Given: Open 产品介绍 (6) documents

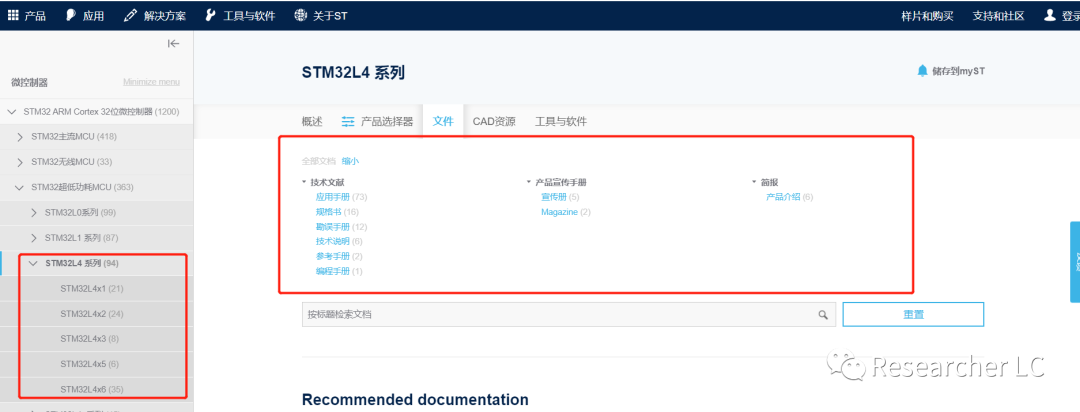Looking at the screenshot, I should (789, 197).
